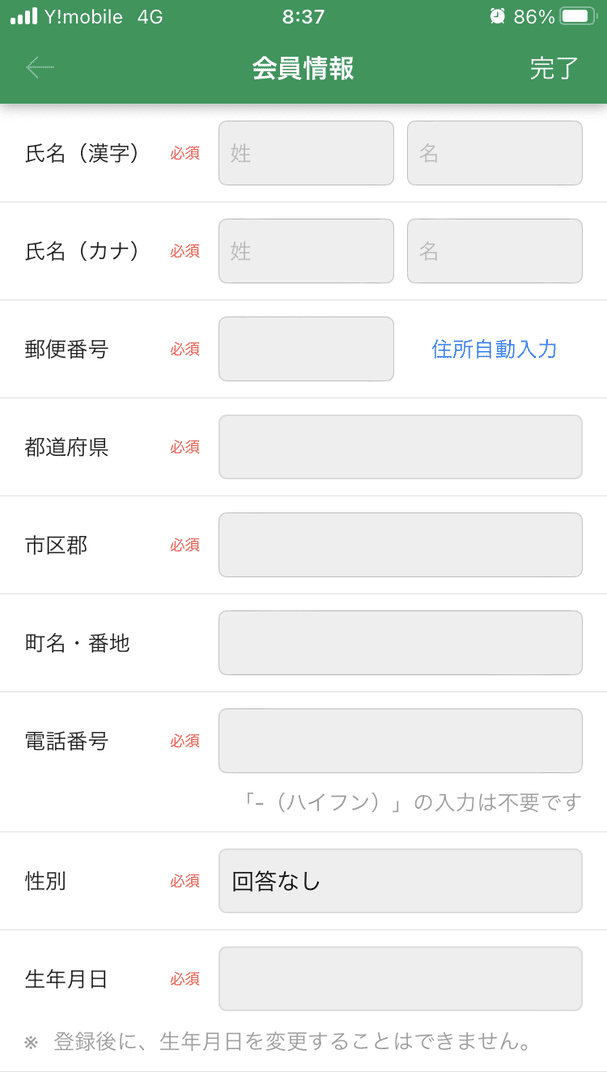Focus the 市区郡 city input field
The width and height of the screenshot is (607, 1080).
point(400,545)
